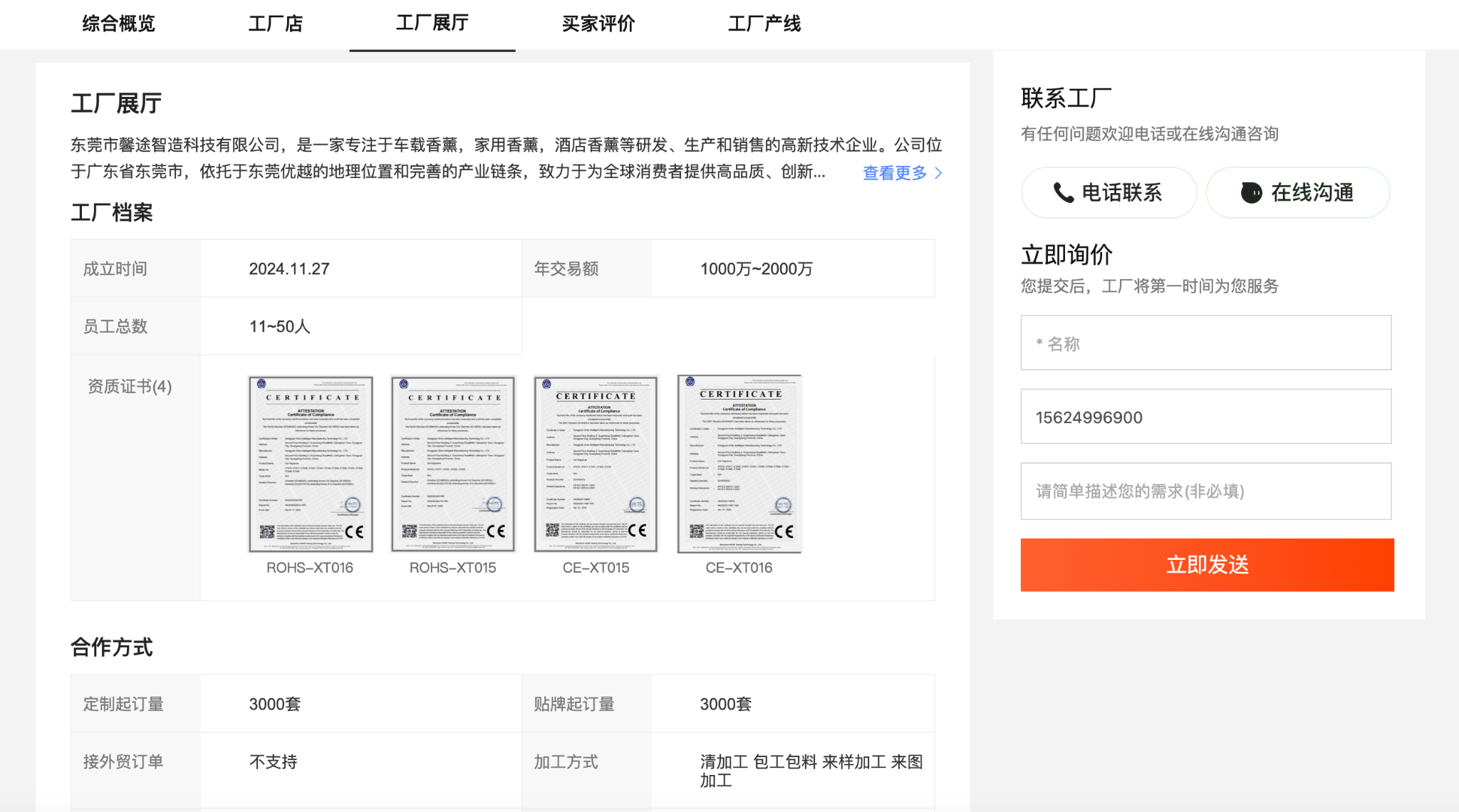Viewport: 1459px width, 812px height.
Task: Click the 立即询价 heading
Action: click(x=1067, y=254)
